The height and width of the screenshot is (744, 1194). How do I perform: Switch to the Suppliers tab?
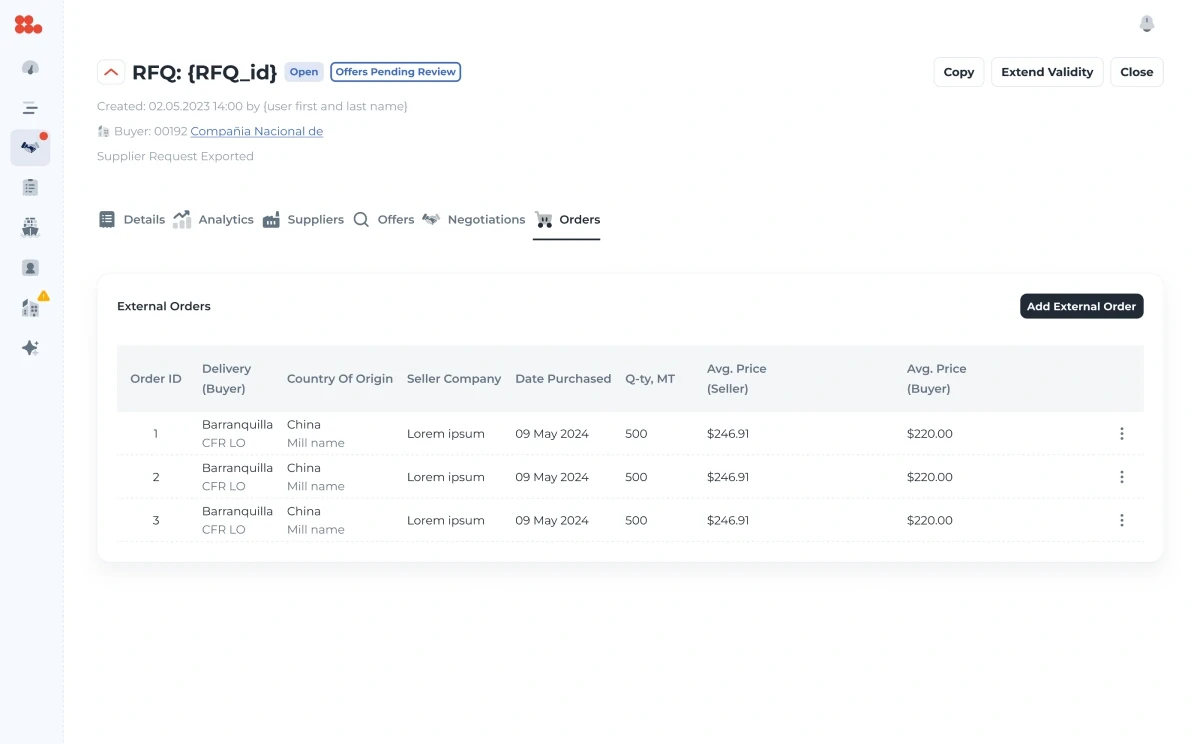(x=303, y=219)
